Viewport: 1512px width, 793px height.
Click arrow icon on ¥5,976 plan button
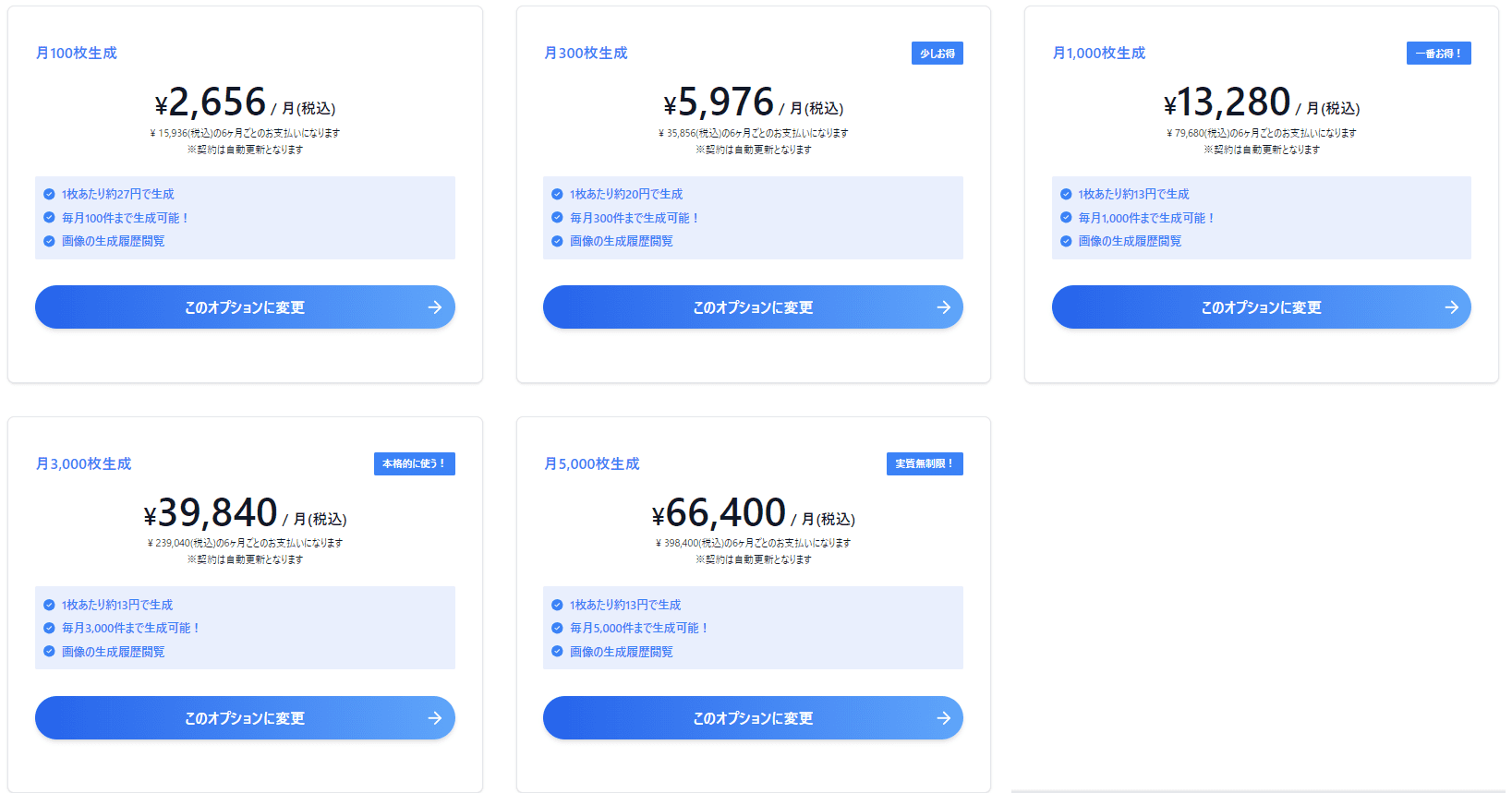point(944,307)
